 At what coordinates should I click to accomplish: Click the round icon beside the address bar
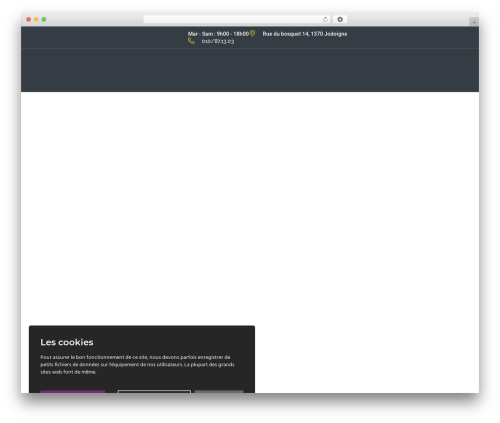[340, 19]
